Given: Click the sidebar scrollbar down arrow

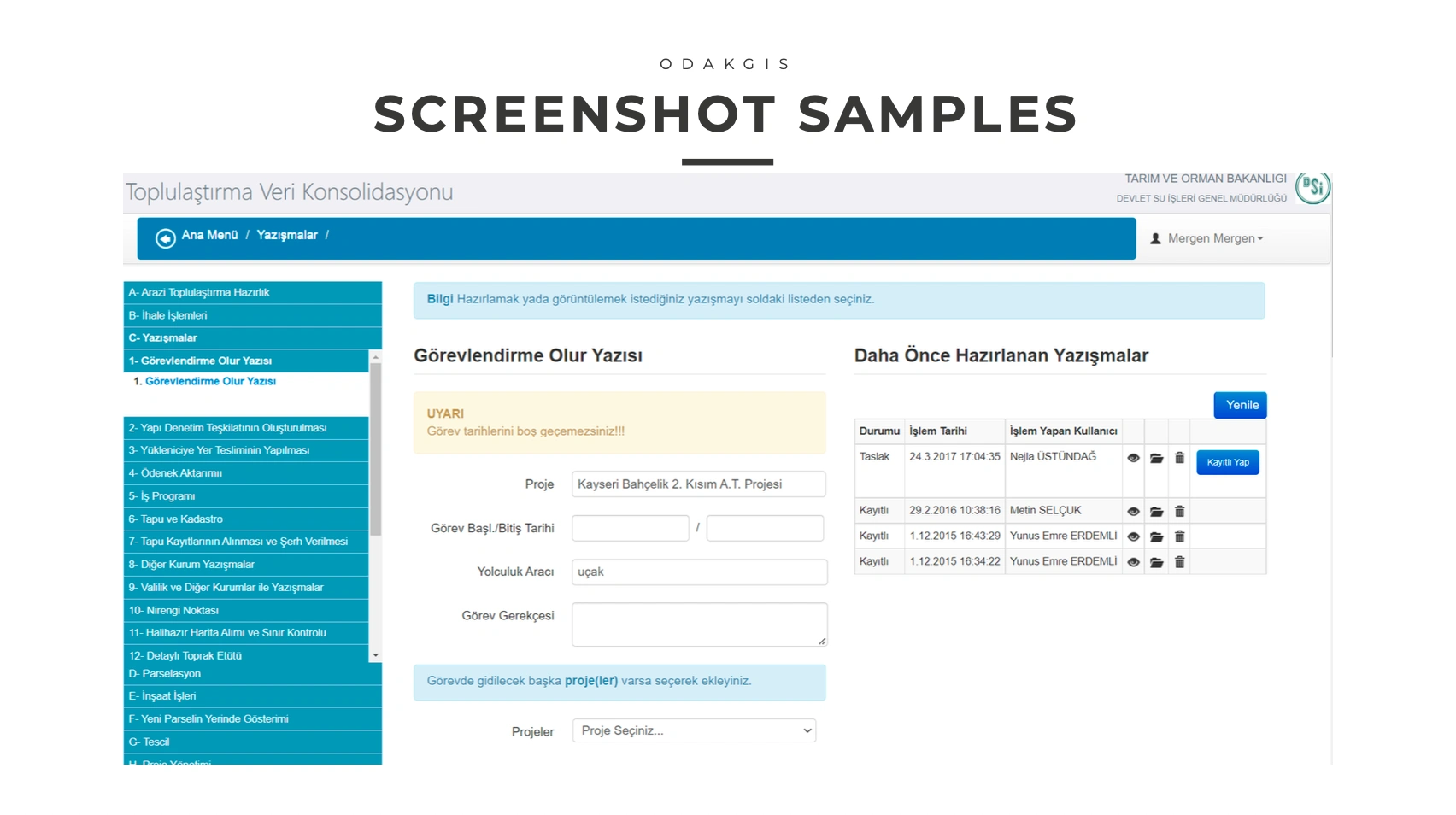Looking at the screenshot, I should click(375, 655).
